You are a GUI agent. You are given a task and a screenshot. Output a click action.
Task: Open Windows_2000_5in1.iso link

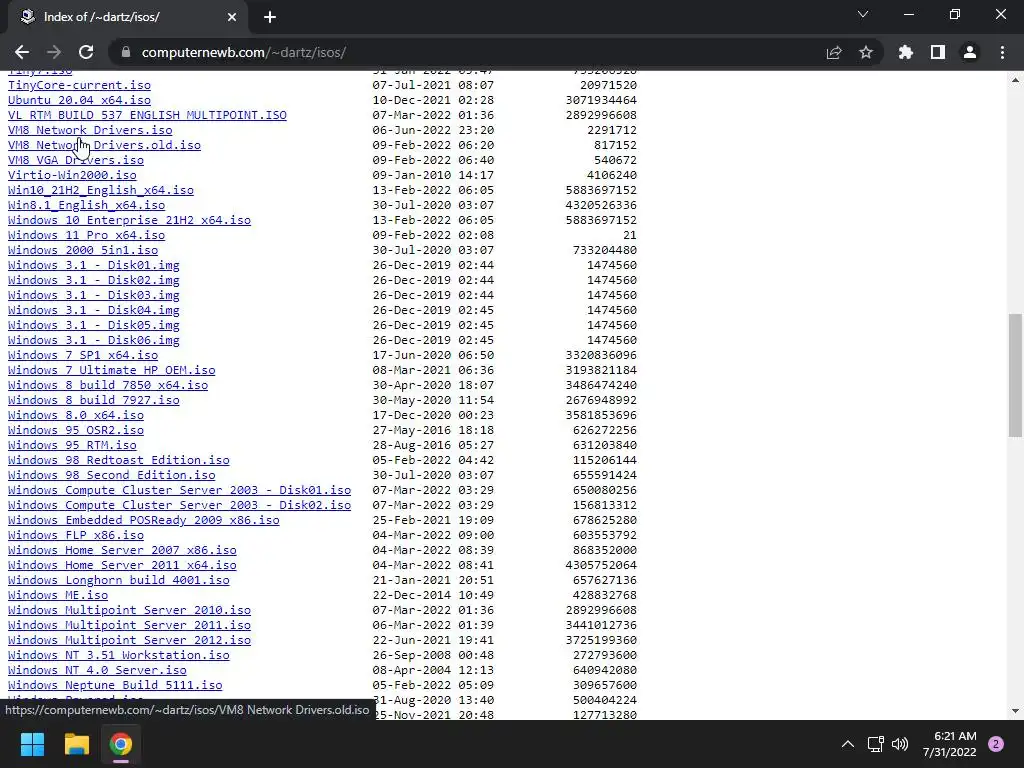click(x=83, y=250)
